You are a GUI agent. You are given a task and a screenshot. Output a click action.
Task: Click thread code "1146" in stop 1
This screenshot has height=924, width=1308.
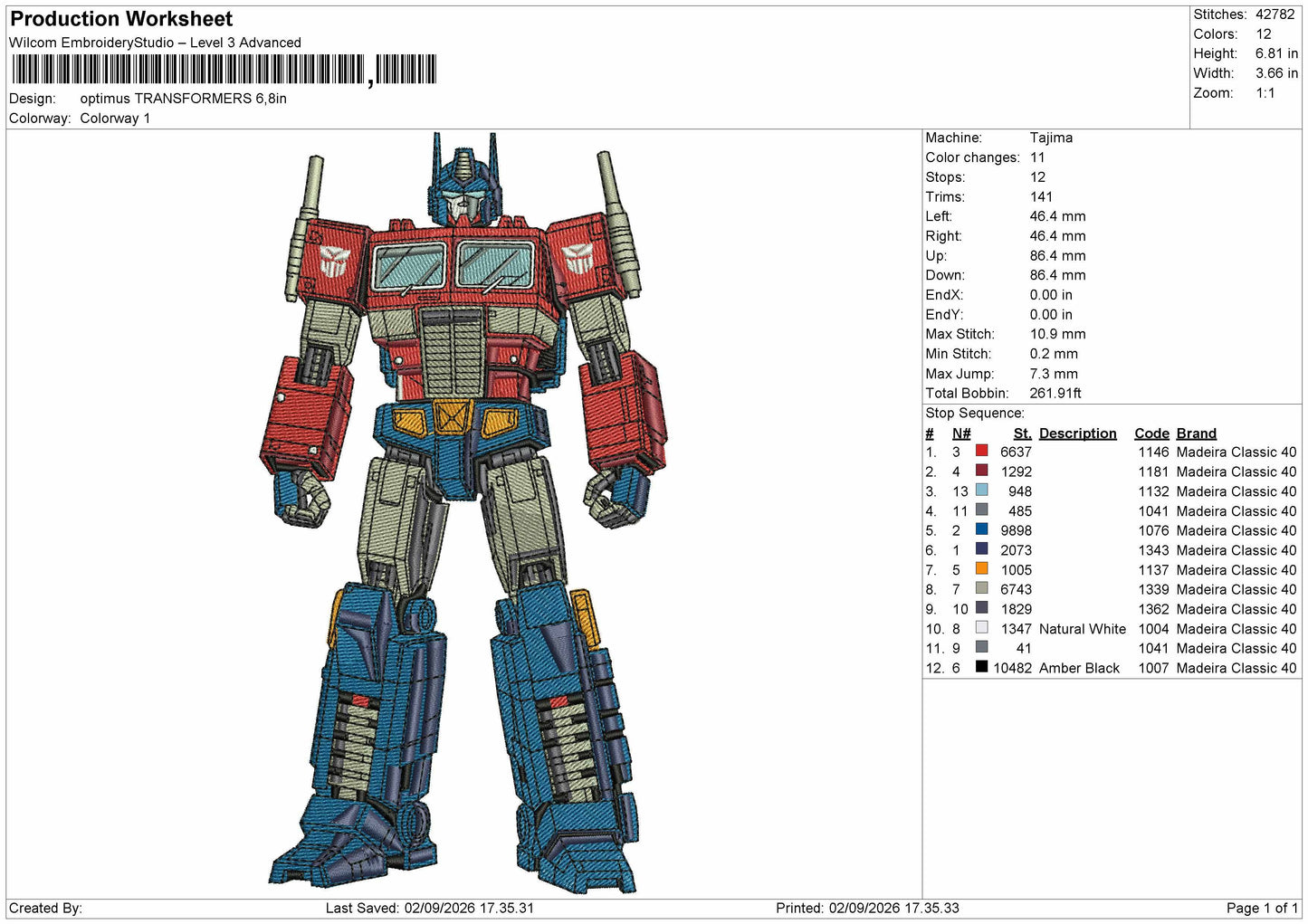pyautogui.click(x=1153, y=452)
